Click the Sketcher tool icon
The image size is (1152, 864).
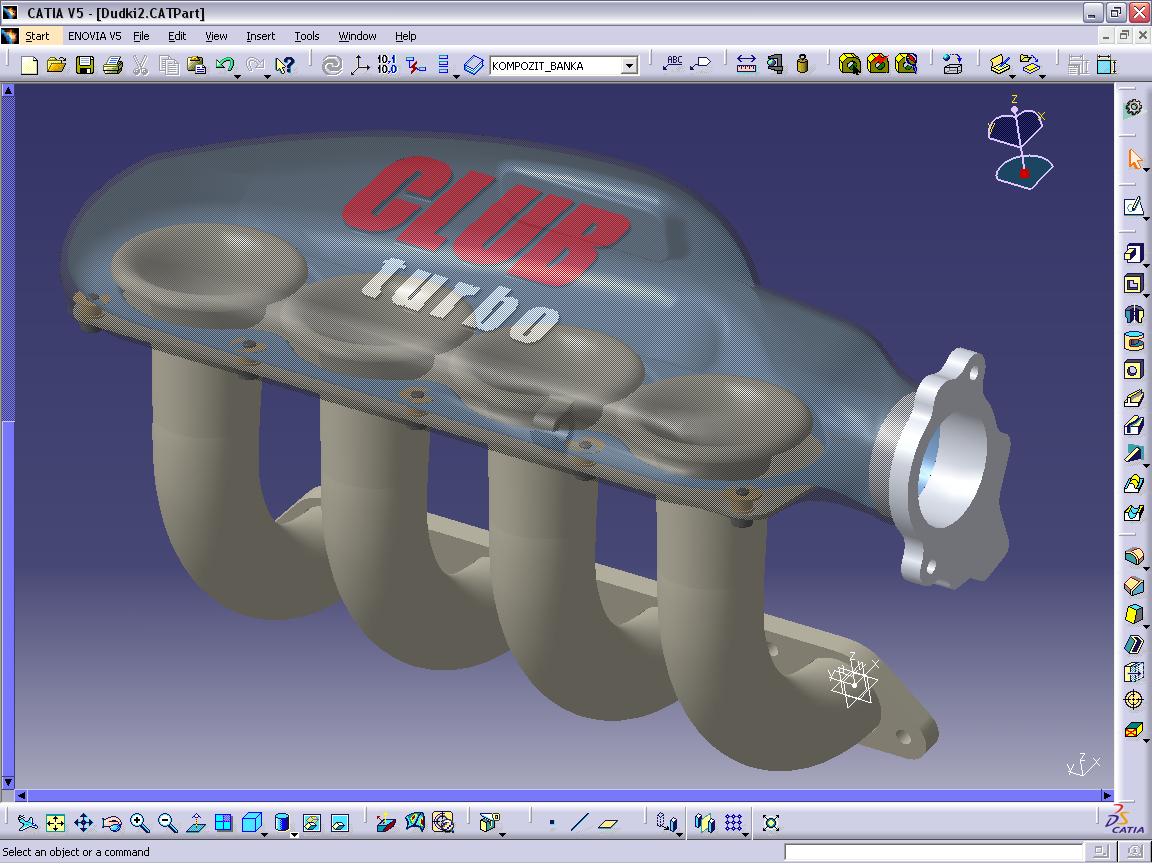tap(1133, 207)
